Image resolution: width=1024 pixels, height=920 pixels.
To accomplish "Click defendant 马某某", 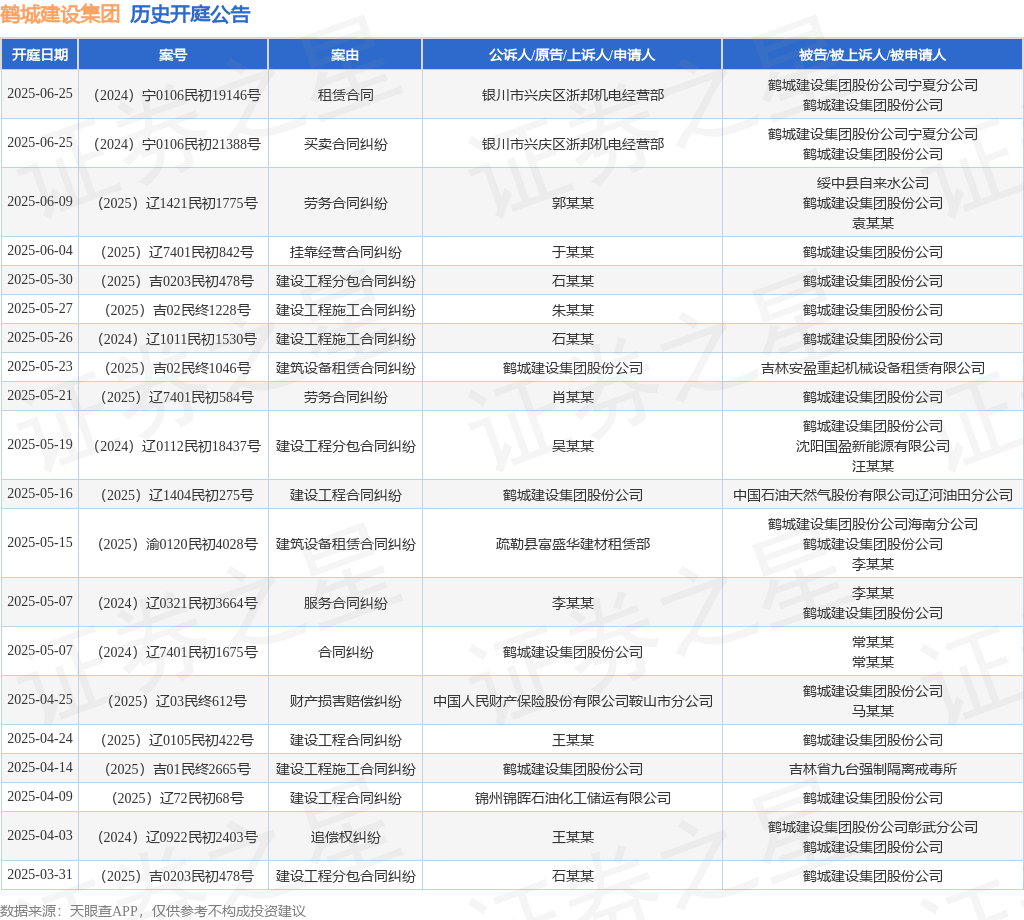I will tap(872, 711).
